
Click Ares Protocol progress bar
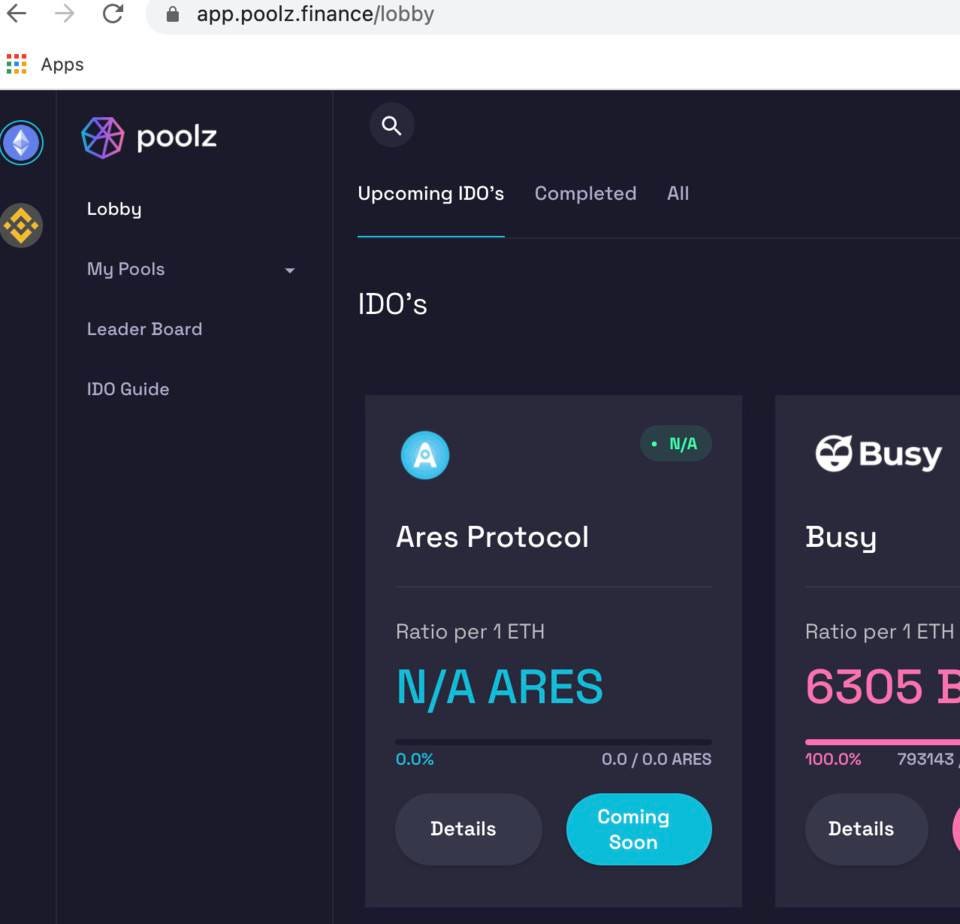(553, 742)
